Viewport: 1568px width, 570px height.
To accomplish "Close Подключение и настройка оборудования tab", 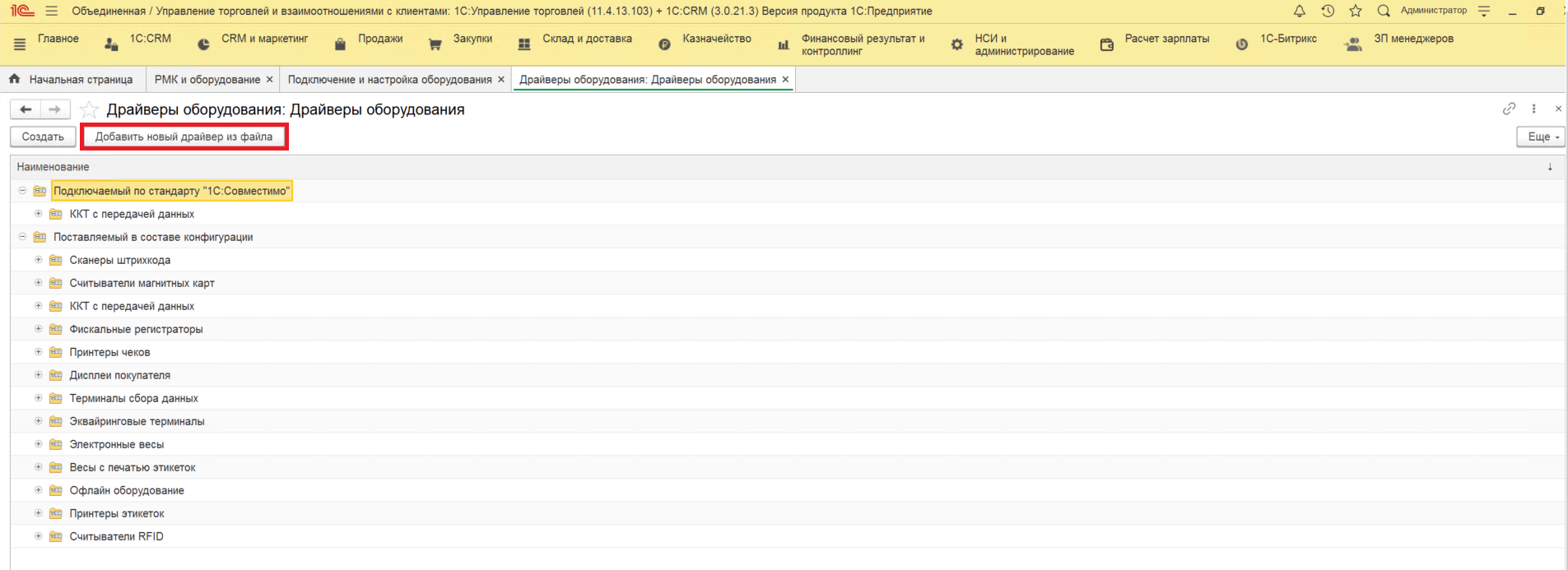I will pos(501,80).
